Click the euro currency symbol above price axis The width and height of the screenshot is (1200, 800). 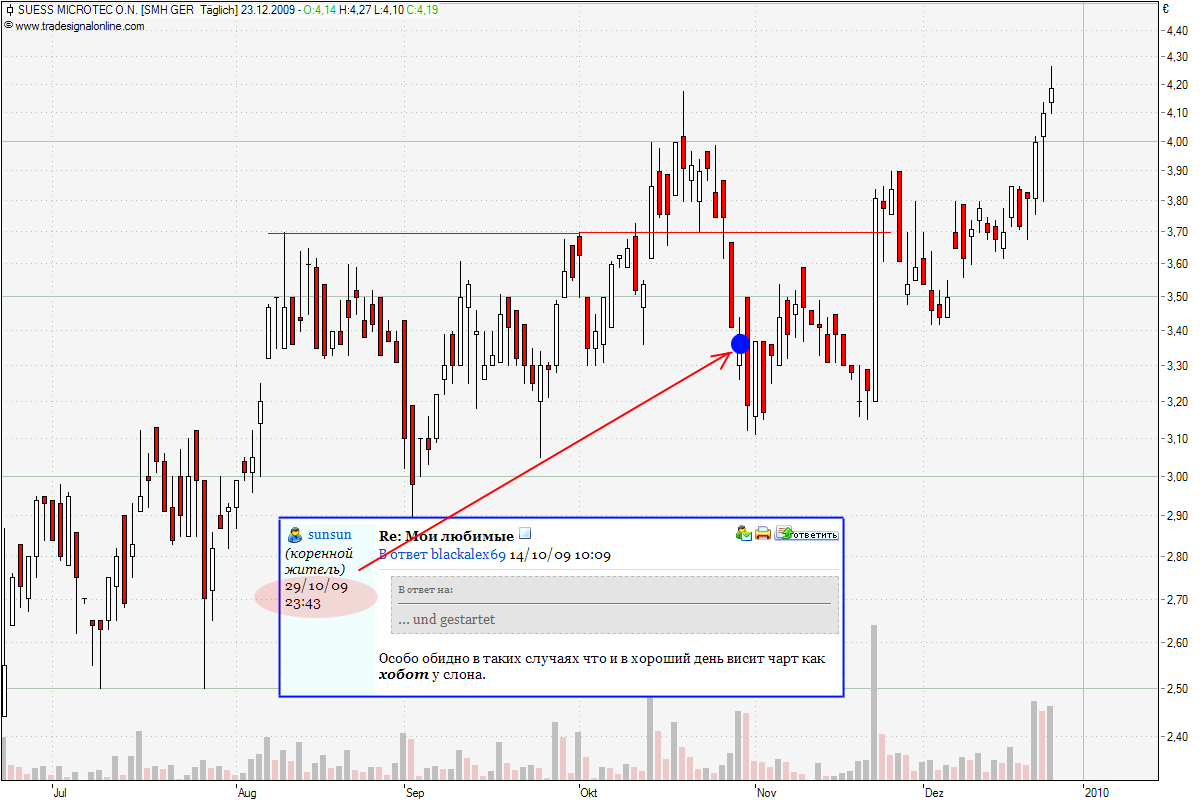click(x=1165, y=9)
